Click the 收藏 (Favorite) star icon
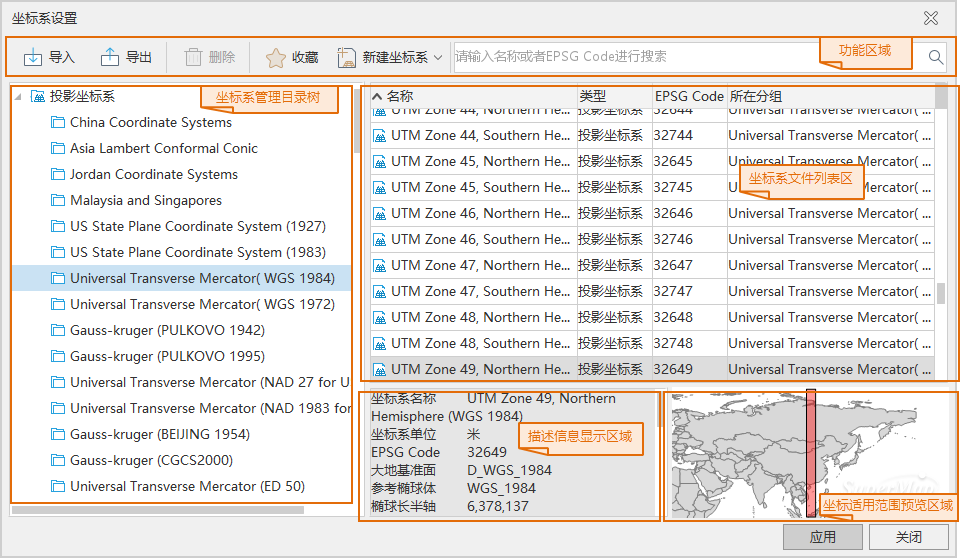 (275, 57)
